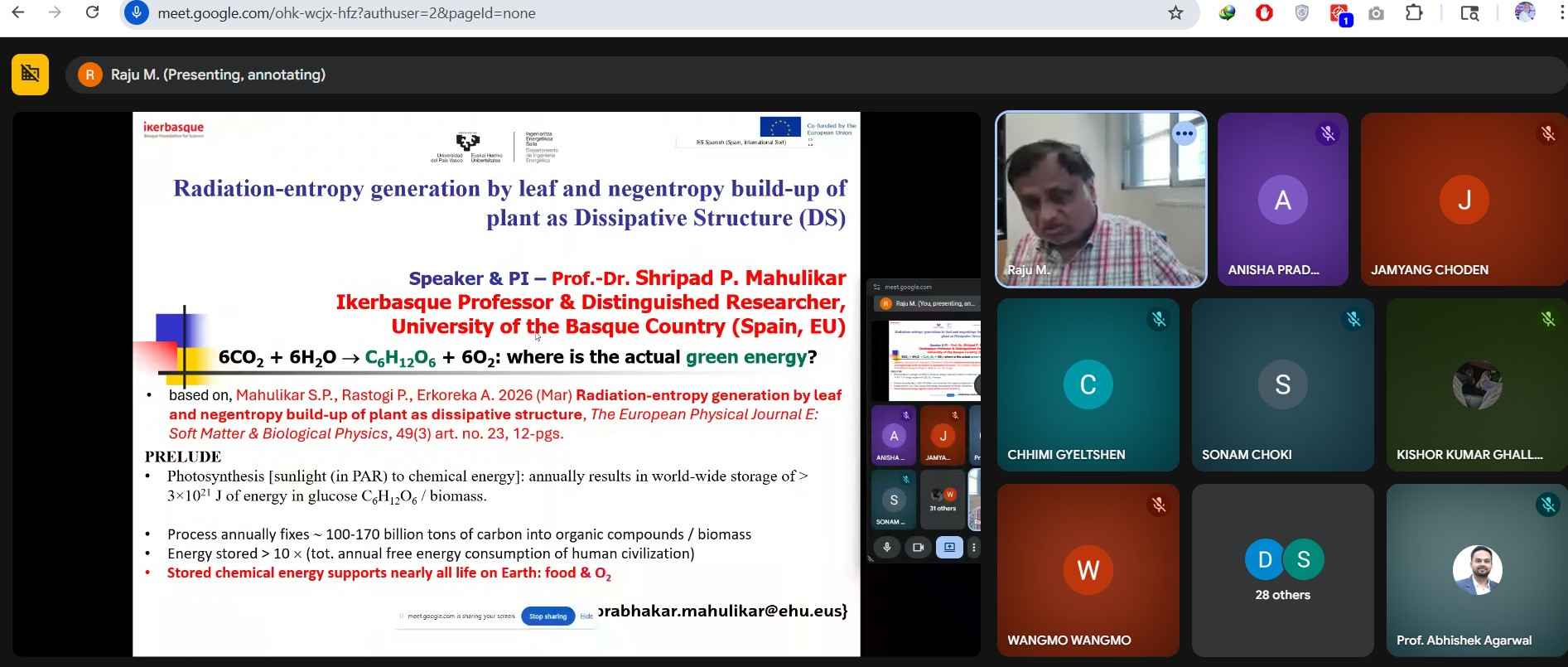Click the muted mic on Anisha Prad tile
1568x667 pixels.
click(1328, 133)
